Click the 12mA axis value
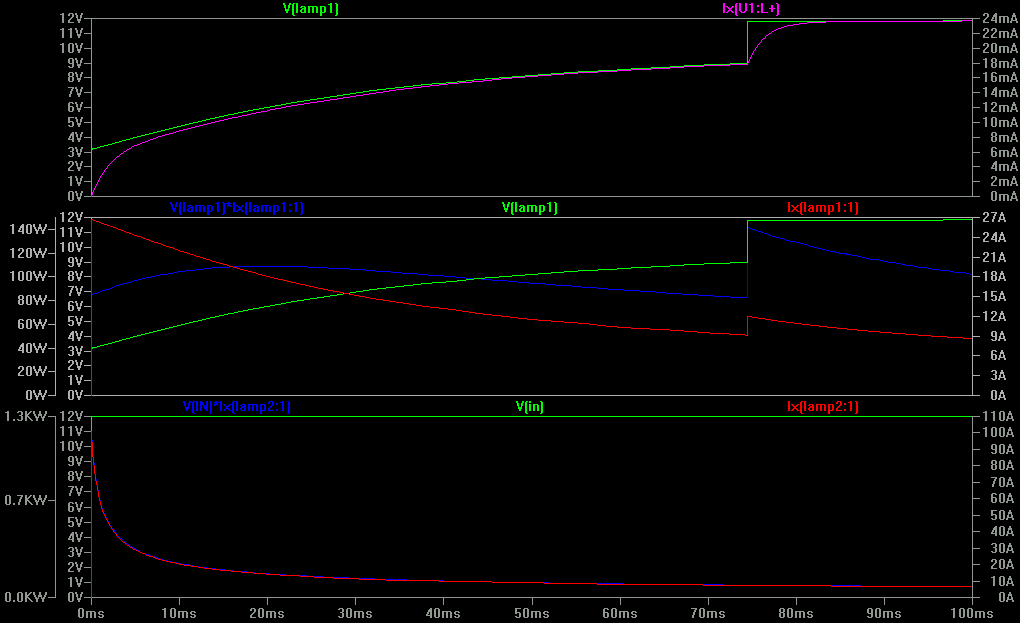1020x623 pixels. [1000, 107]
